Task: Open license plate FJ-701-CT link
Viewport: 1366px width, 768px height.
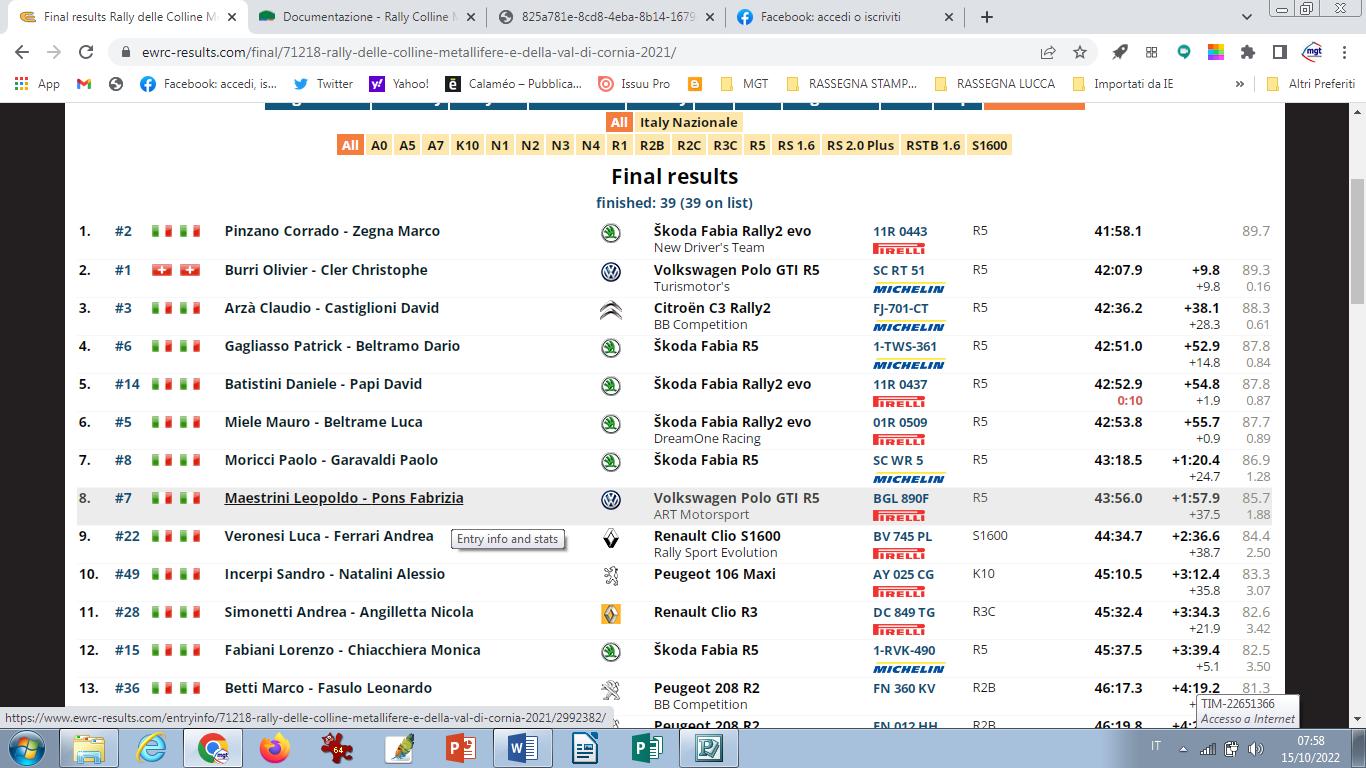Action: (x=901, y=308)
